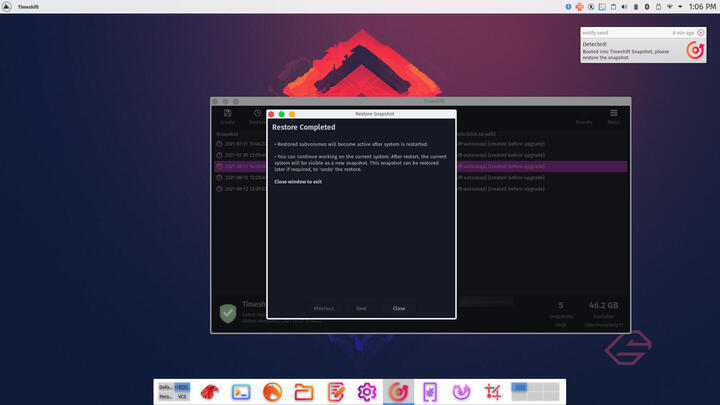Select the 2021-07-21 snapshot row
The image size is (720, 405).
tap(421, 144)
